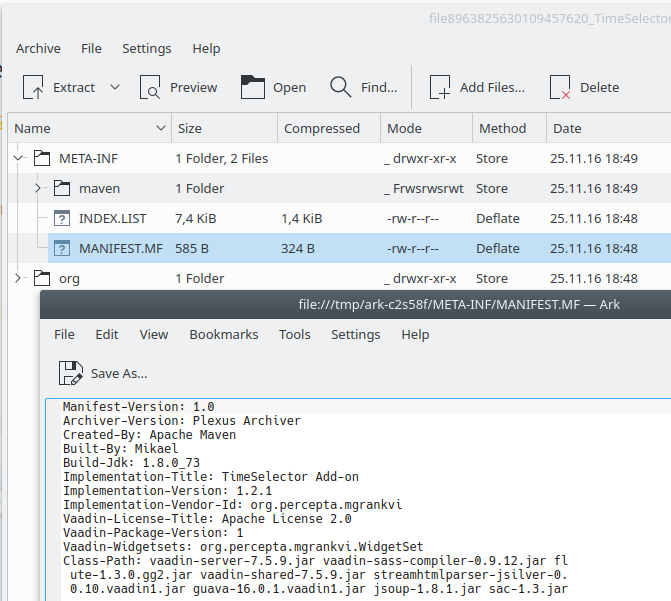The width and height of the screenshot is (671, 601).
Task: Sort by the Mode column header
Action: point(427,128)
